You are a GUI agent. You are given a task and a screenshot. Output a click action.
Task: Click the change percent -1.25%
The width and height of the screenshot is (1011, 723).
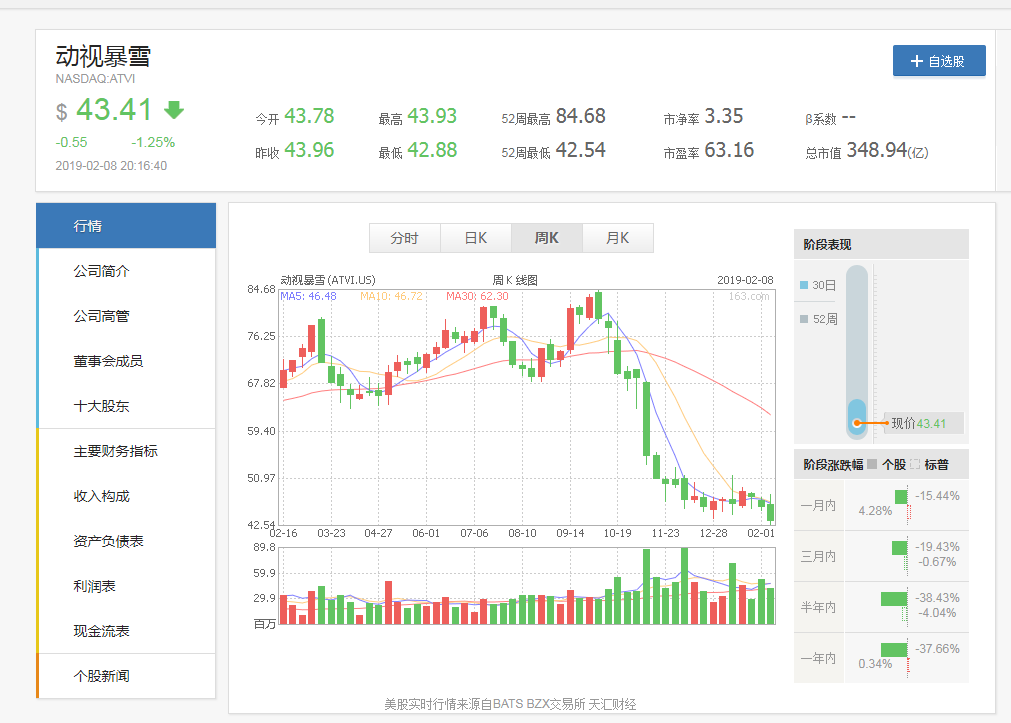pyautogui.click(x=153, y=142)
